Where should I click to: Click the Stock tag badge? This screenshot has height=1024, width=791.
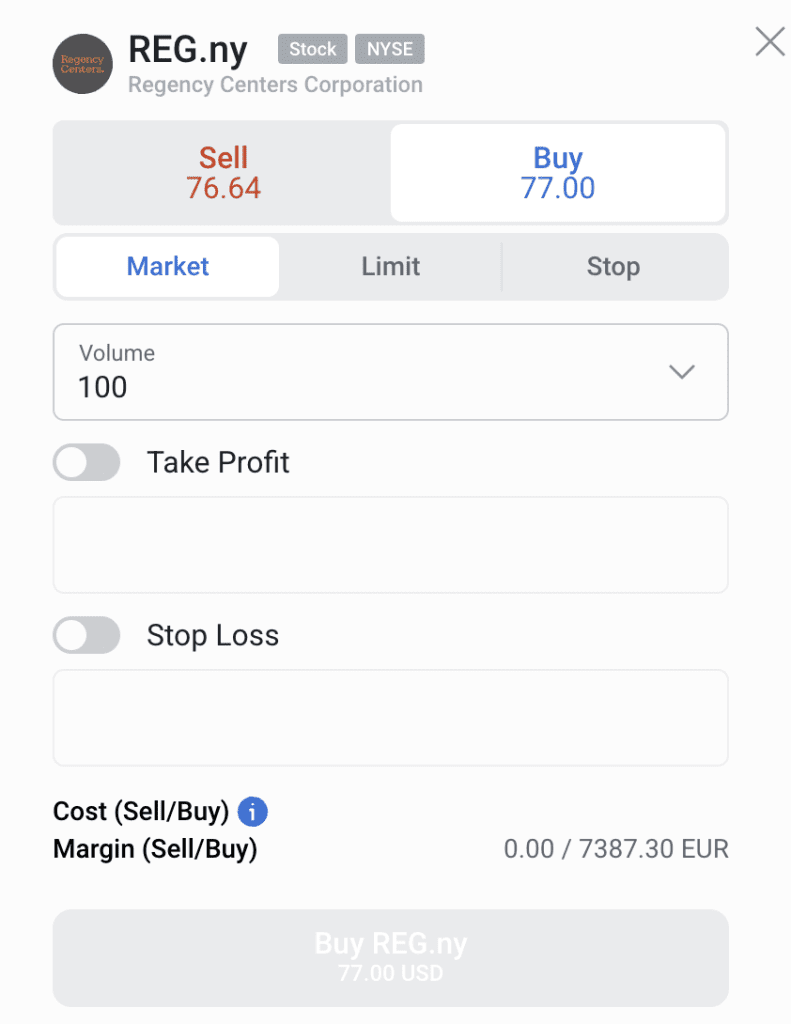312,49
